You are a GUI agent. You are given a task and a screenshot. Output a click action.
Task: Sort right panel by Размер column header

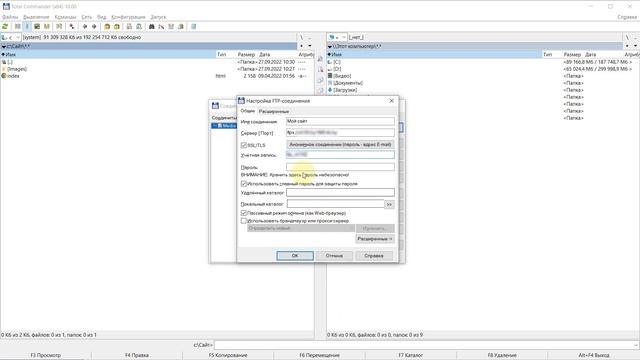coord(572,54)
